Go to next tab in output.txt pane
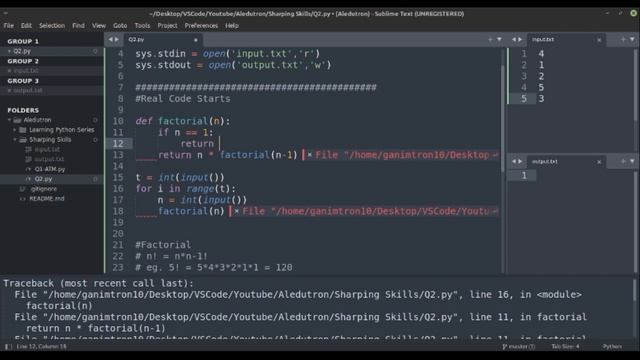 point(520,162)
